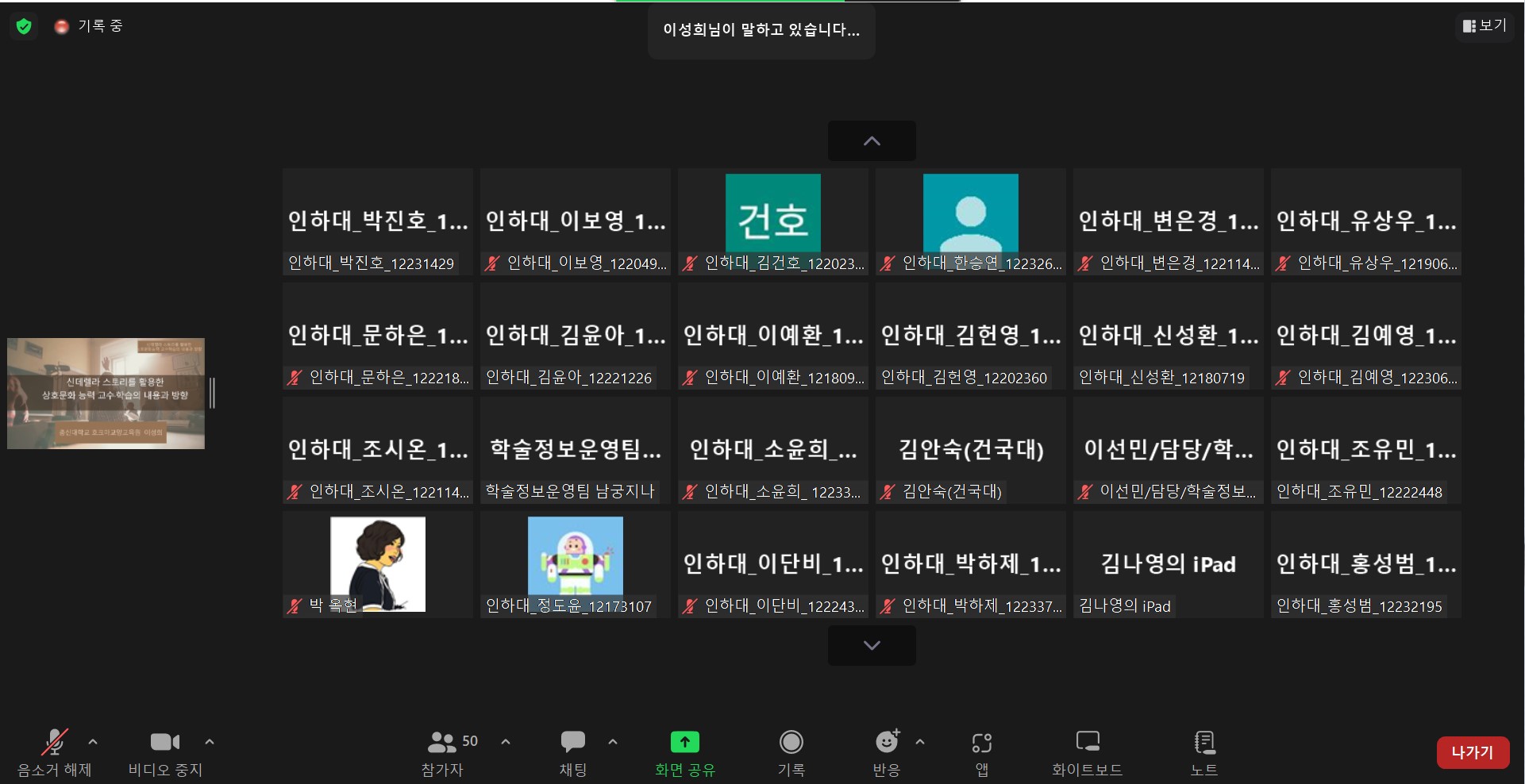Open the apps (앱) icon
The width and height of the screenshot is (1525, 784).
pyautogui.click(x=981, y=744)
